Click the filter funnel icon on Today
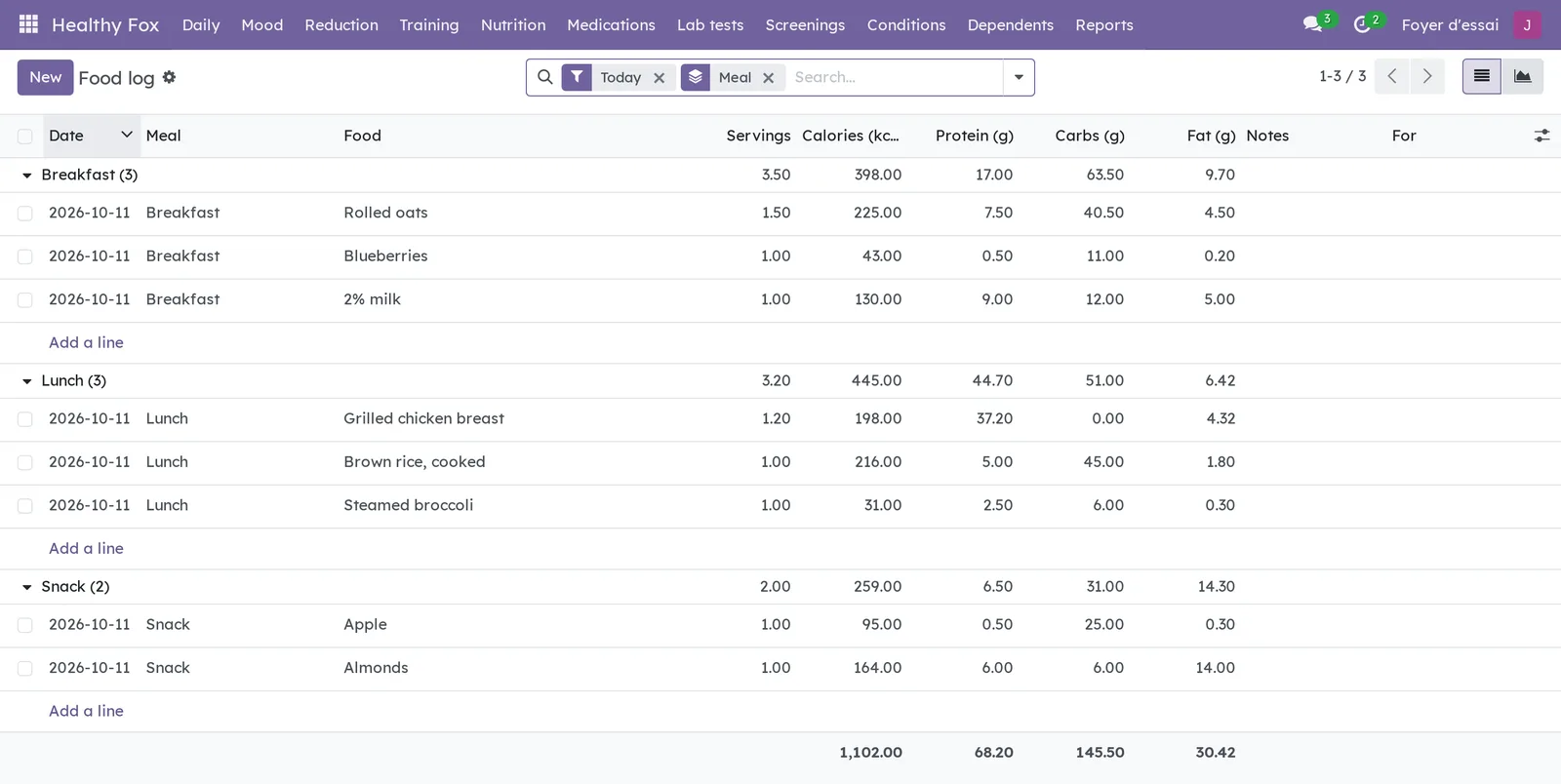The width and height of the screenshot is (1561, 784). click(577, 77)
